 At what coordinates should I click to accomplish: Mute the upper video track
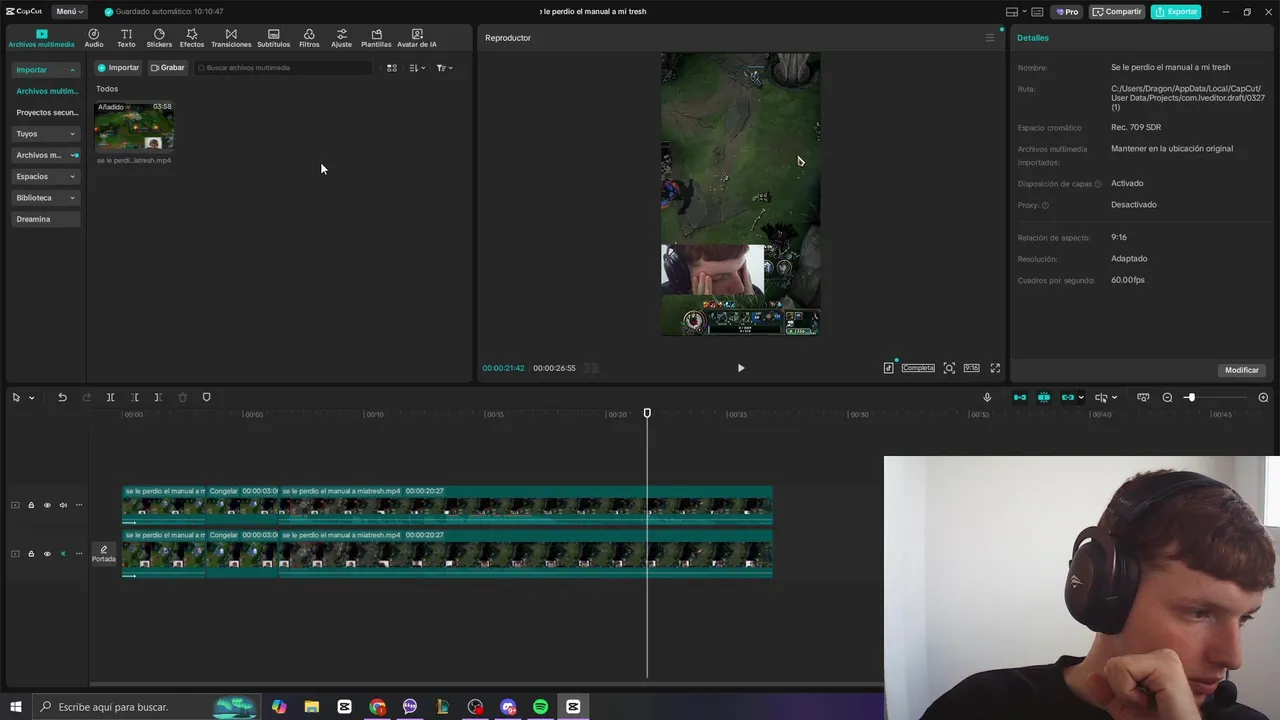pyautogui.click(x=63, y=505)
